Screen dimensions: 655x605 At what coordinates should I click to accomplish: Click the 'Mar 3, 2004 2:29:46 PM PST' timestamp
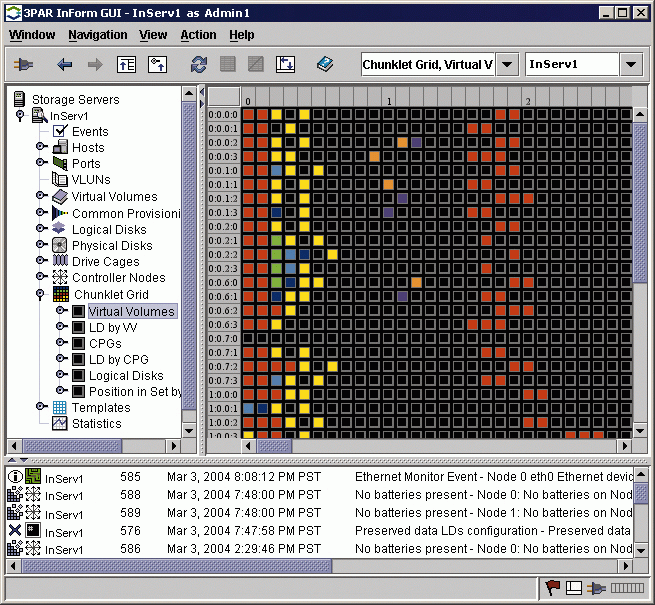[244, 549]
